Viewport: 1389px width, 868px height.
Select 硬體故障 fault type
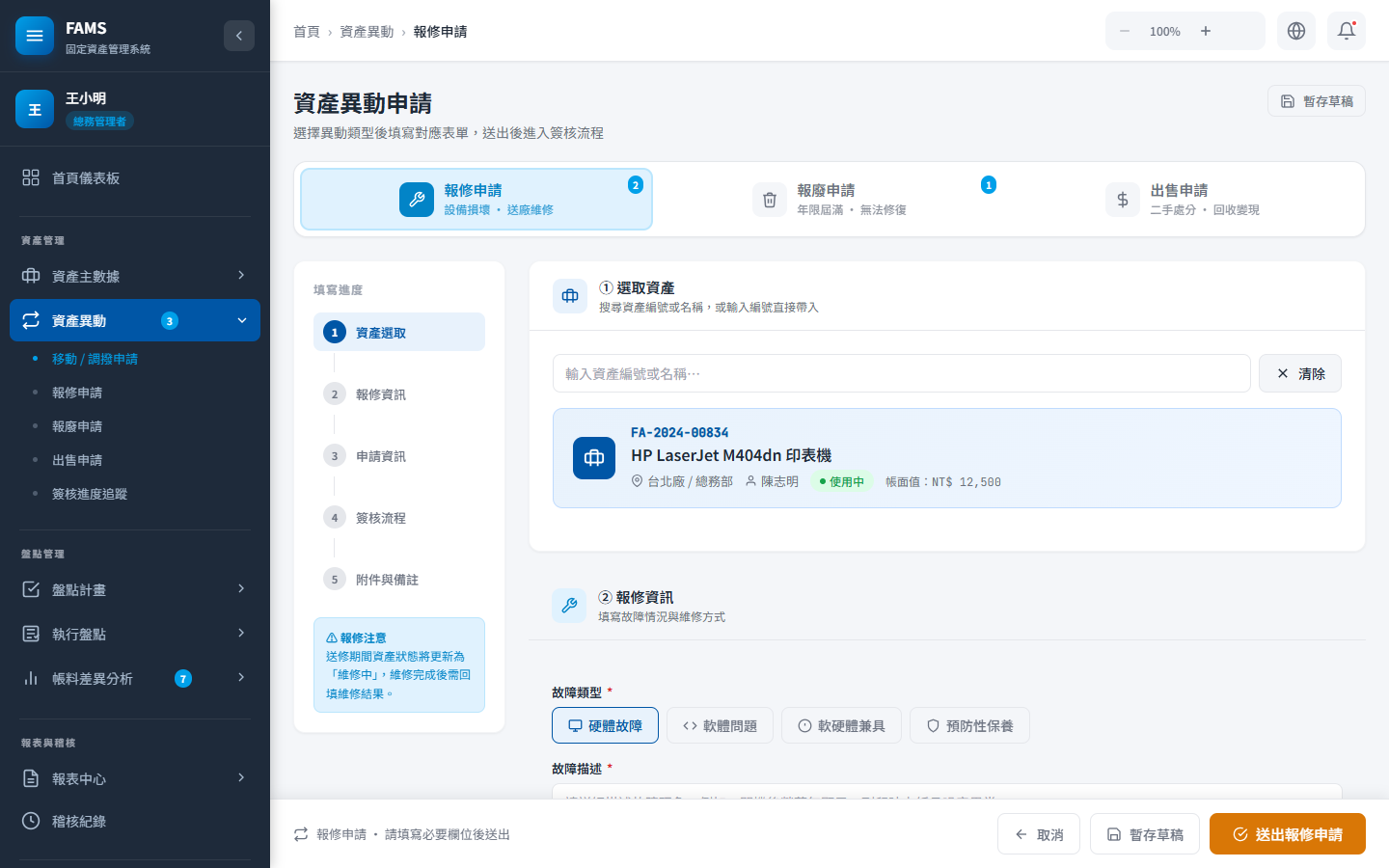click(x=605, y=725)
